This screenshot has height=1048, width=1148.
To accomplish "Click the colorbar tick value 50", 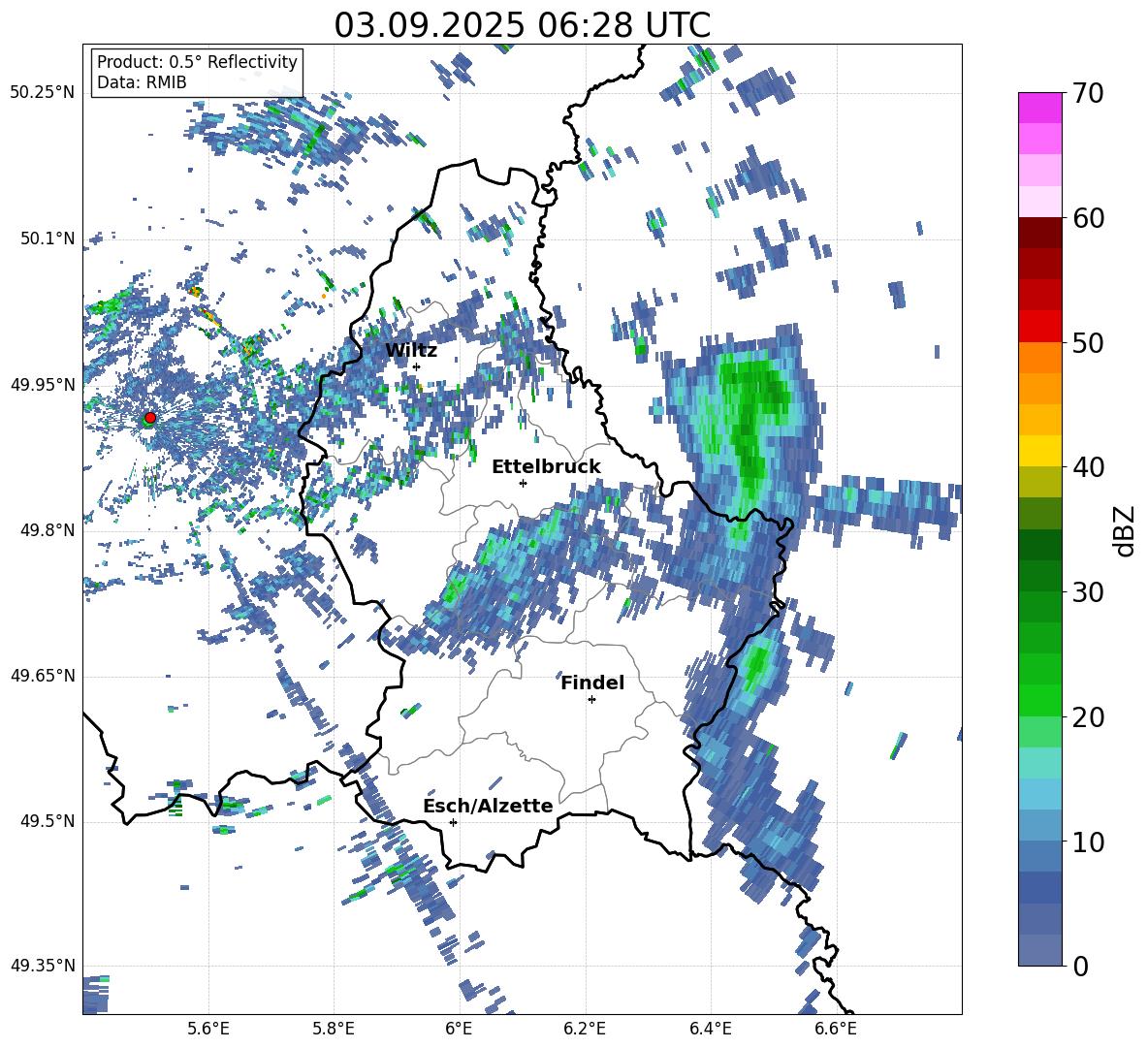I will coord(1088,342).
